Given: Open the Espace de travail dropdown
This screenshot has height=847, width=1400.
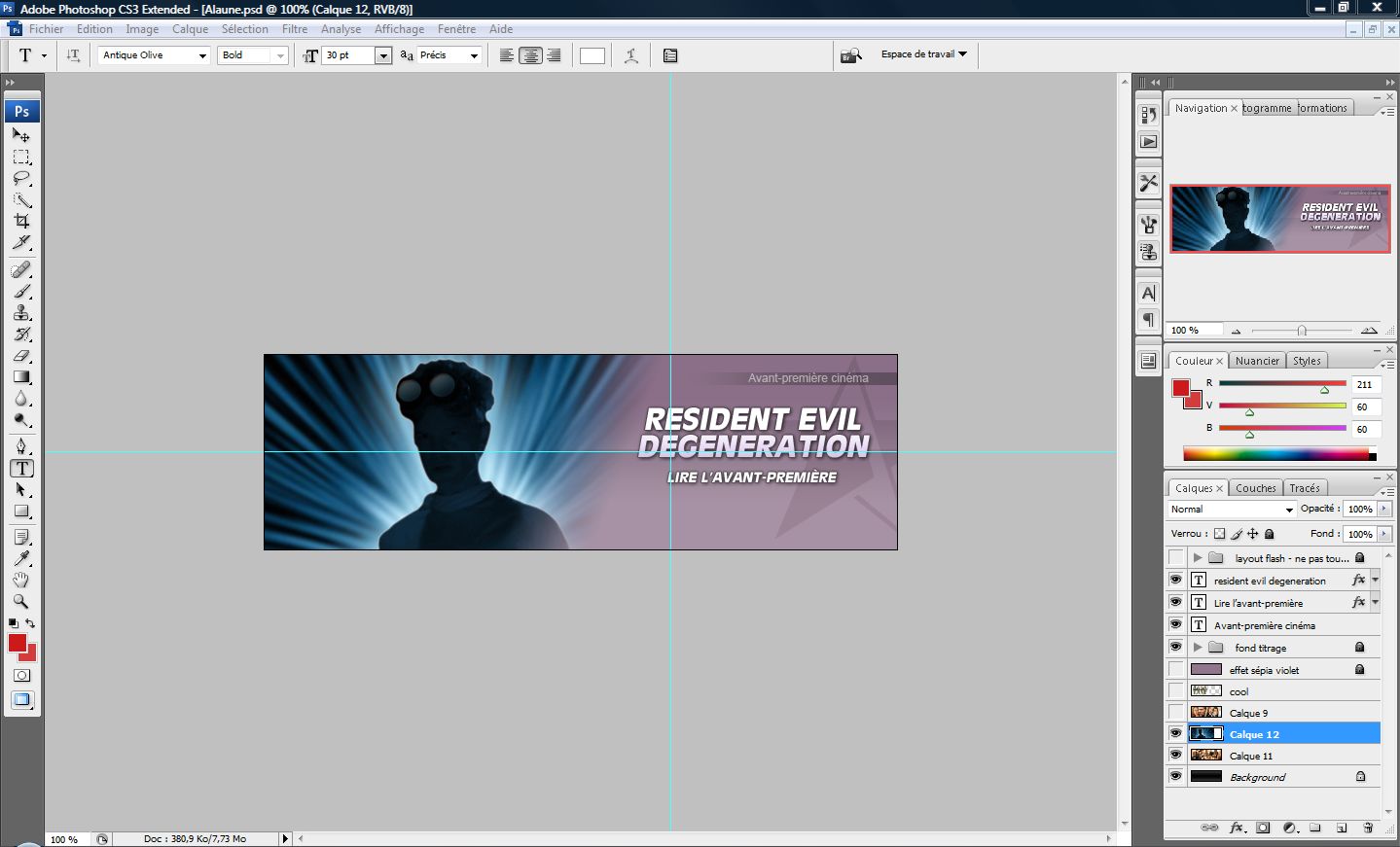Looking at the screenshot, I should tap(924, 54).
